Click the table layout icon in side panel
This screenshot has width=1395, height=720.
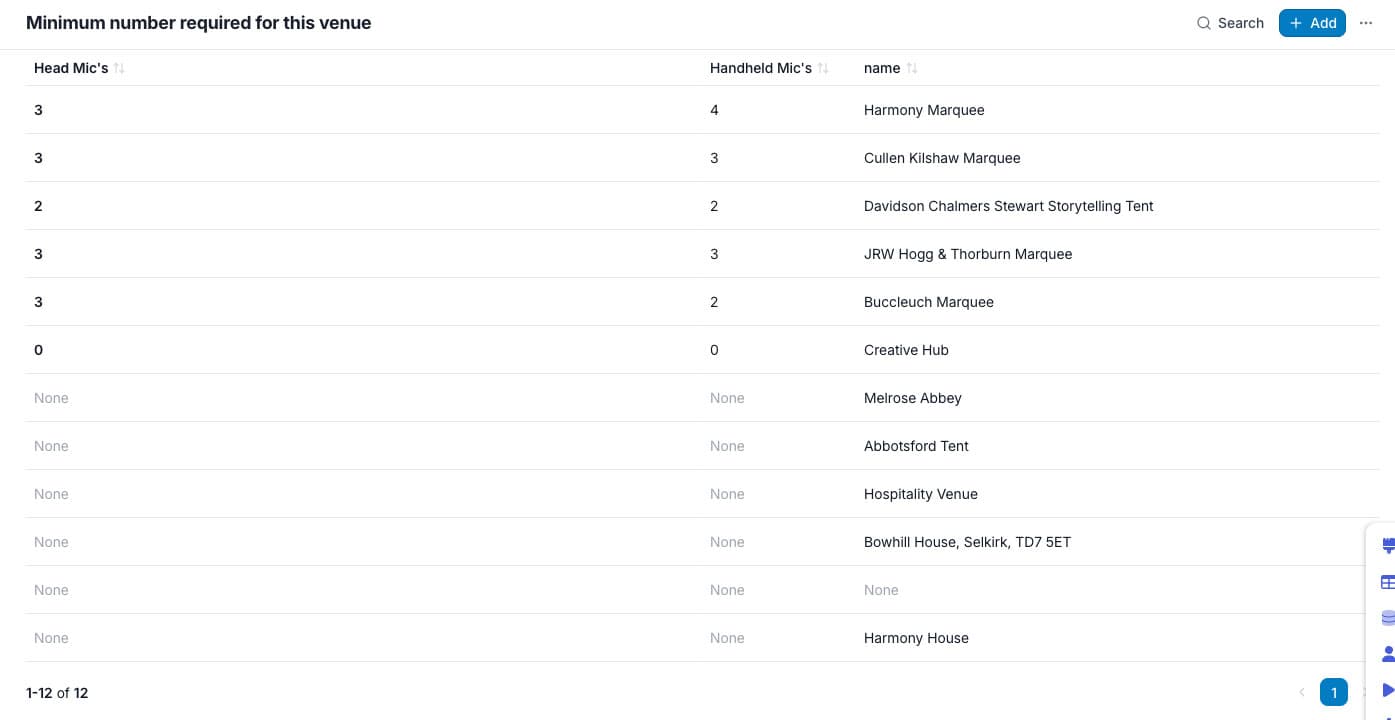(1388, 582)
